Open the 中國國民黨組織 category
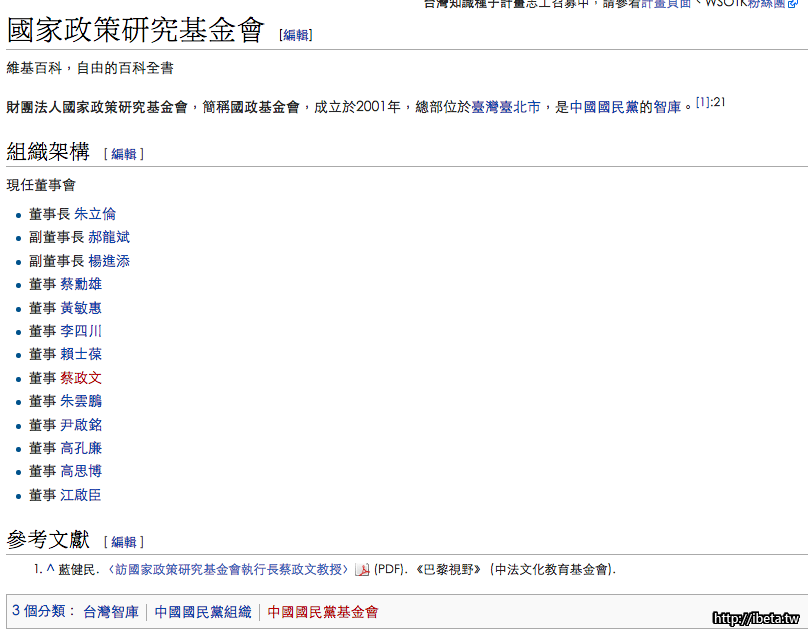 [203, 612]
